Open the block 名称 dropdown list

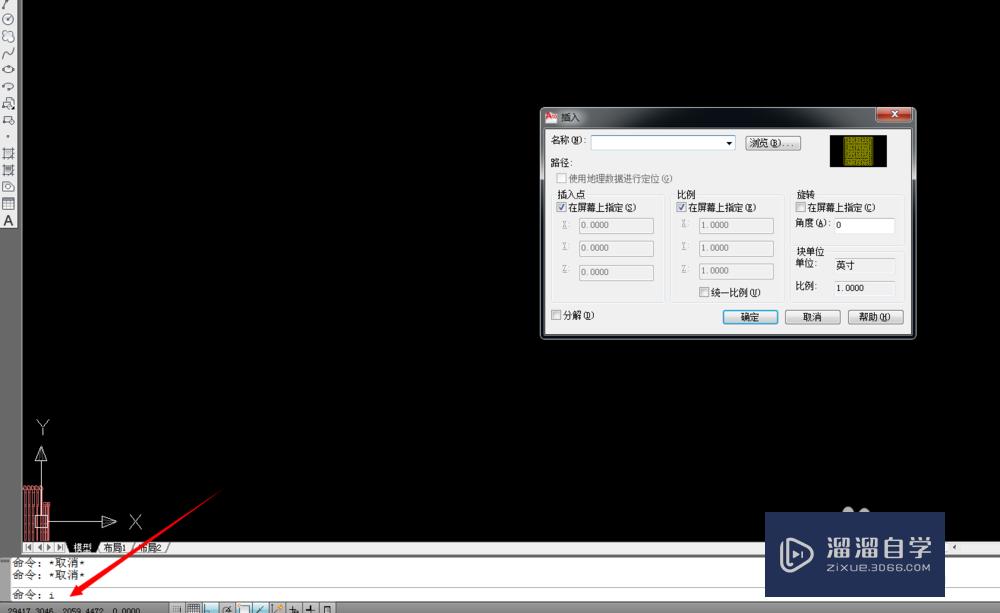tap(730, 142)
